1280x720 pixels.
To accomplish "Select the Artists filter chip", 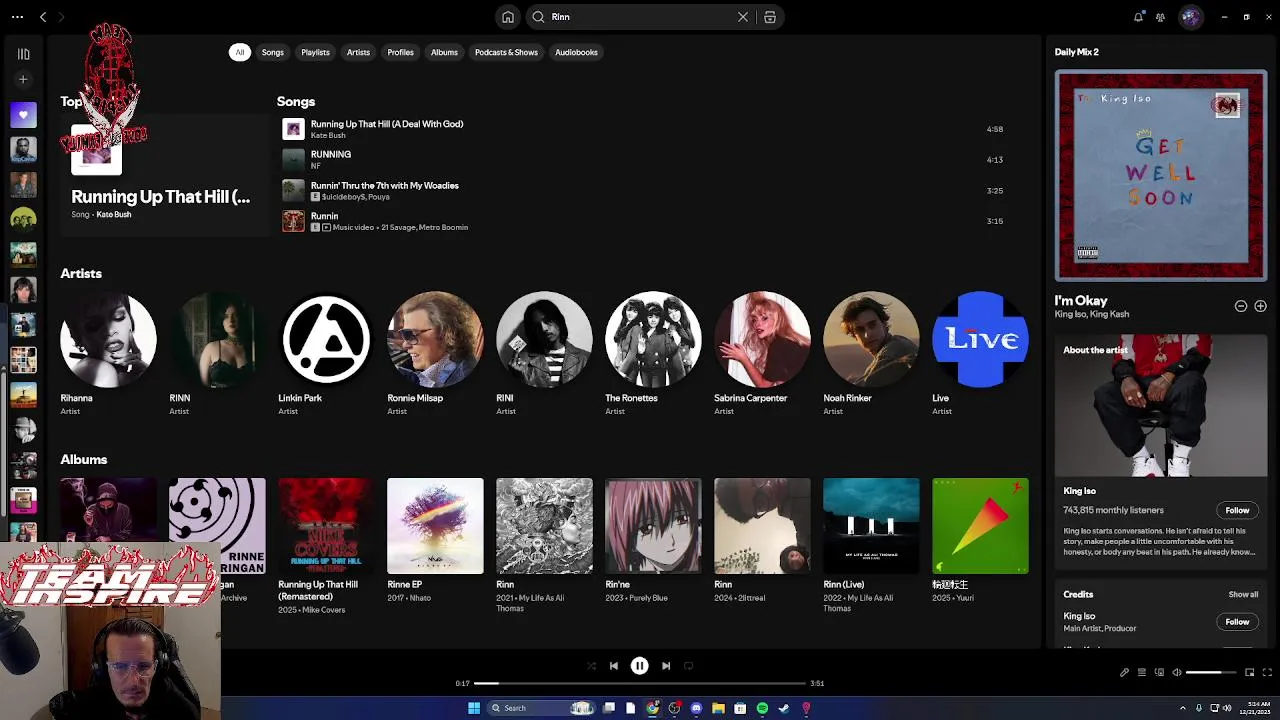I will pyautogui.click(x=358, y=52).
